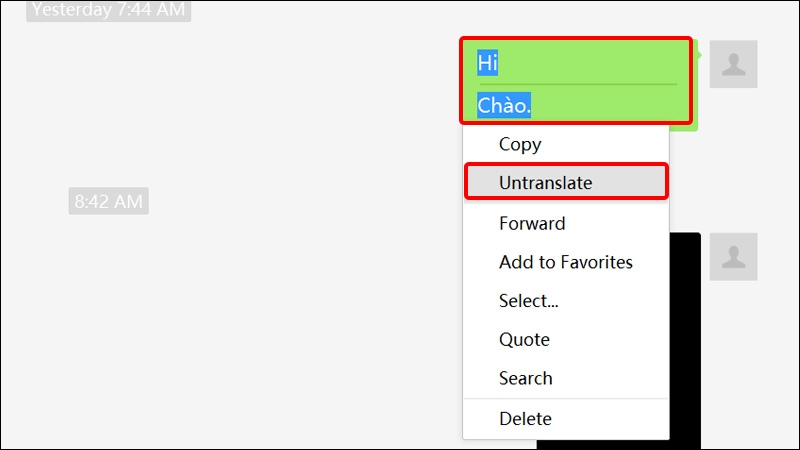Pick Search from the context menu
The image size is (800, 450).
click(x=526, y=378)
